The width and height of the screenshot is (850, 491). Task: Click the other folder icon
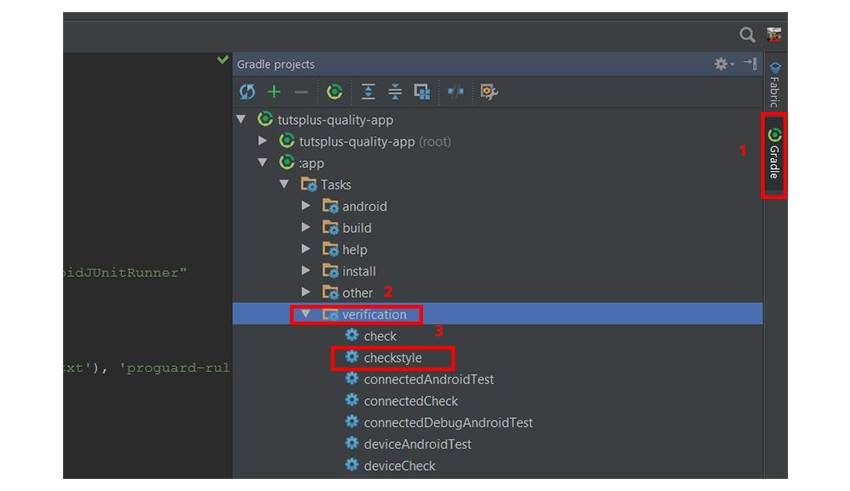tap(330, 293)
